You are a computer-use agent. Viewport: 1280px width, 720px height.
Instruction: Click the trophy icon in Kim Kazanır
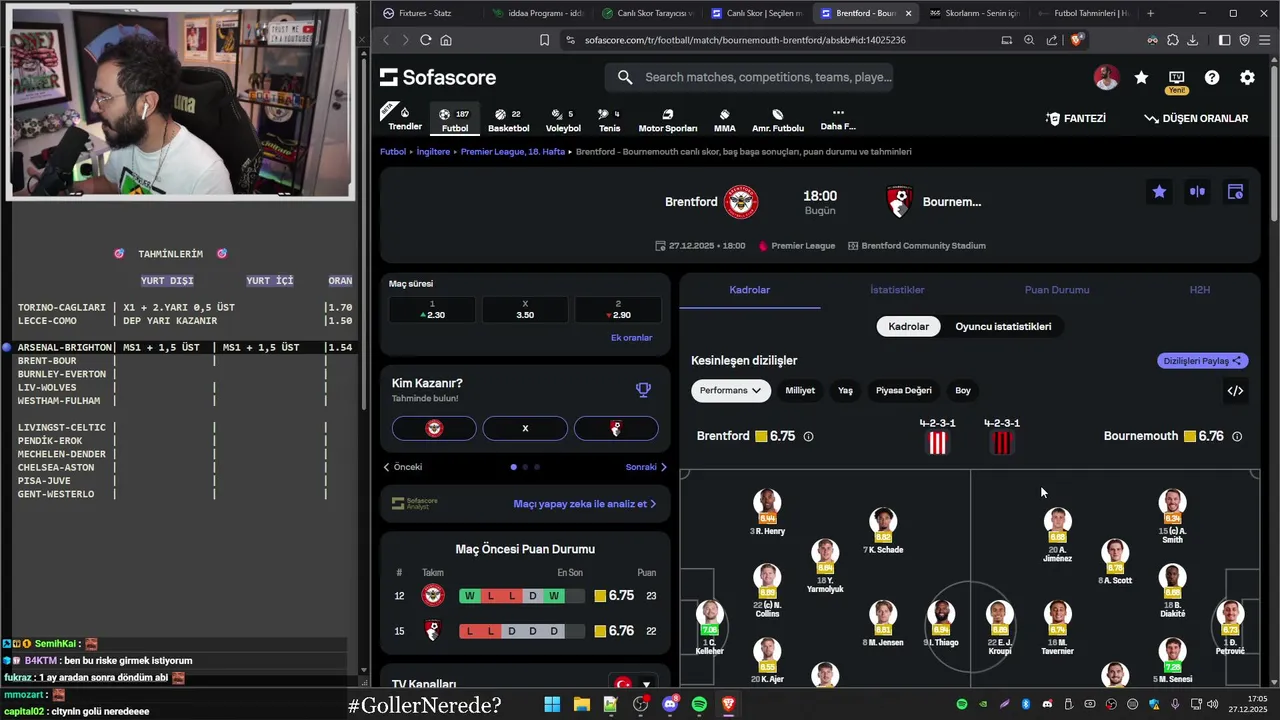pos(643,390)
